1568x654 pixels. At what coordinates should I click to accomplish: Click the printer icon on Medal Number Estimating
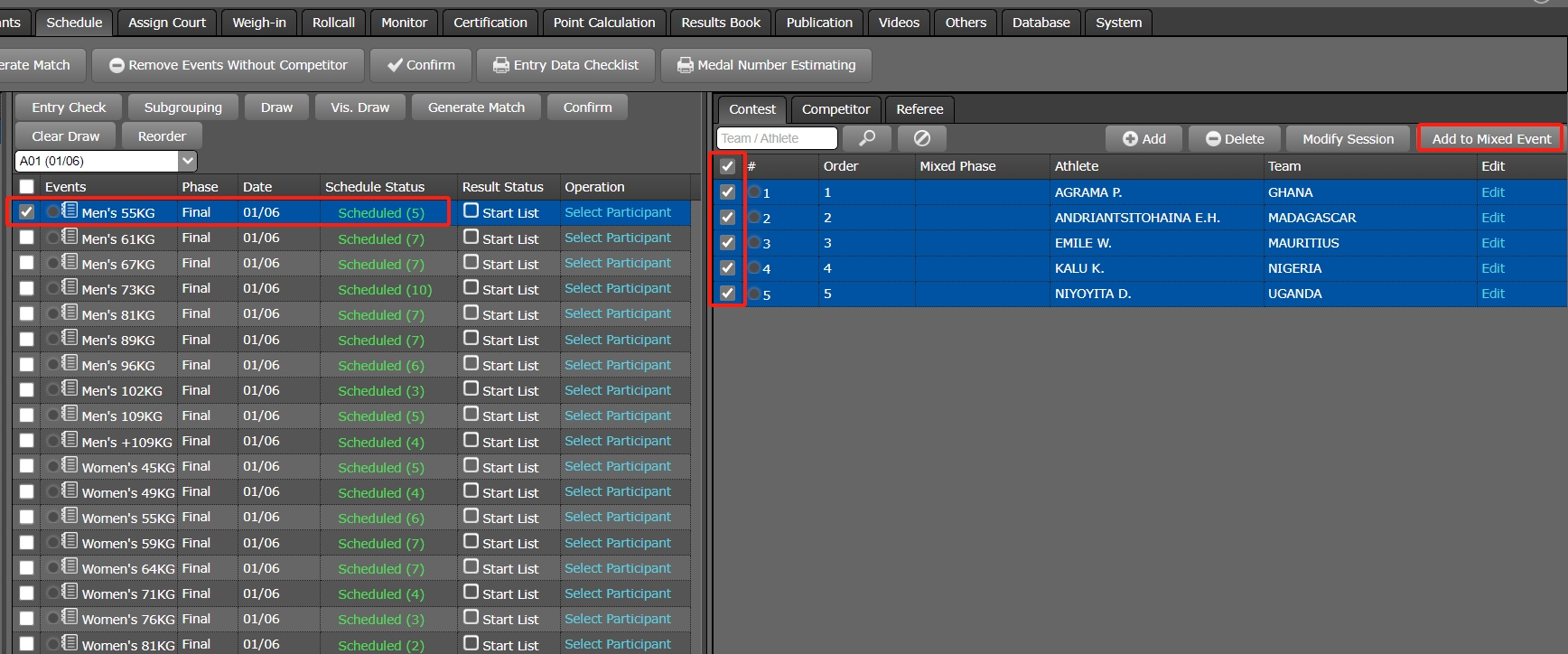[685, 65]
